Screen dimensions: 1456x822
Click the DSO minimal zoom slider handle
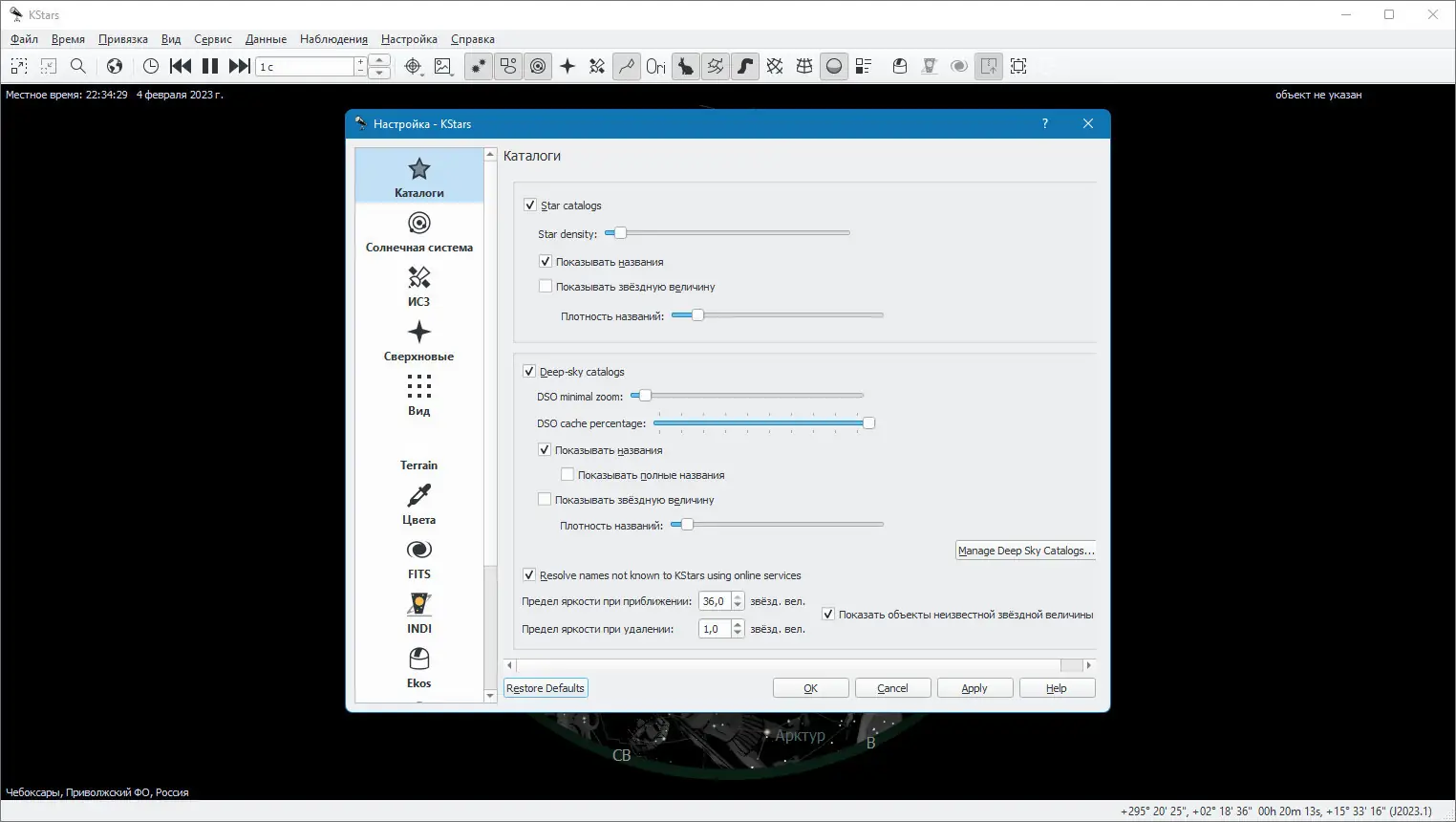point(645,395)
